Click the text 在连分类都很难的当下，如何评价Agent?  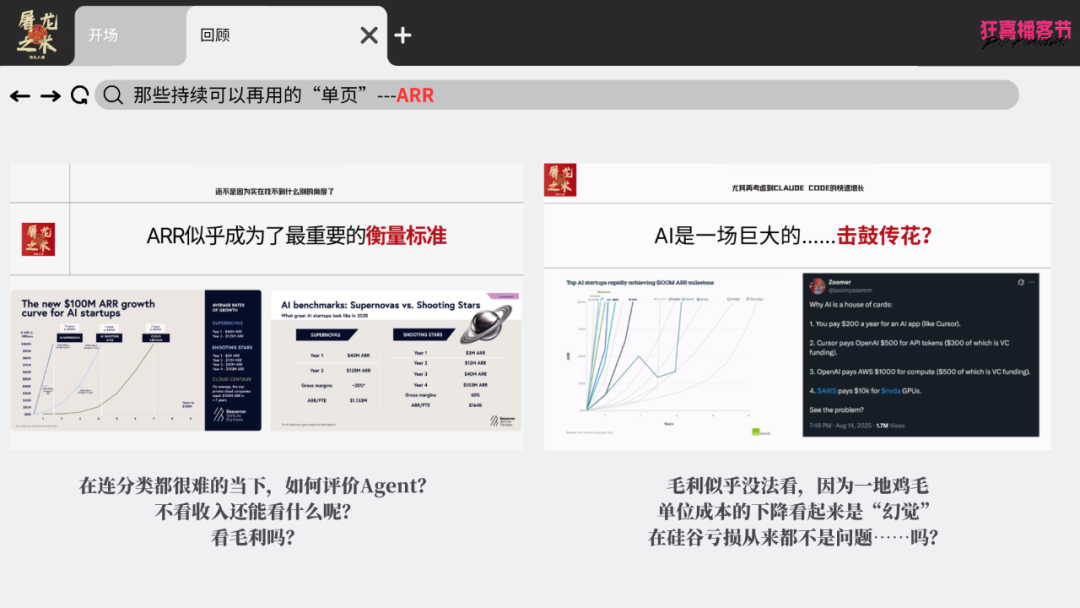tap(253, 485)
